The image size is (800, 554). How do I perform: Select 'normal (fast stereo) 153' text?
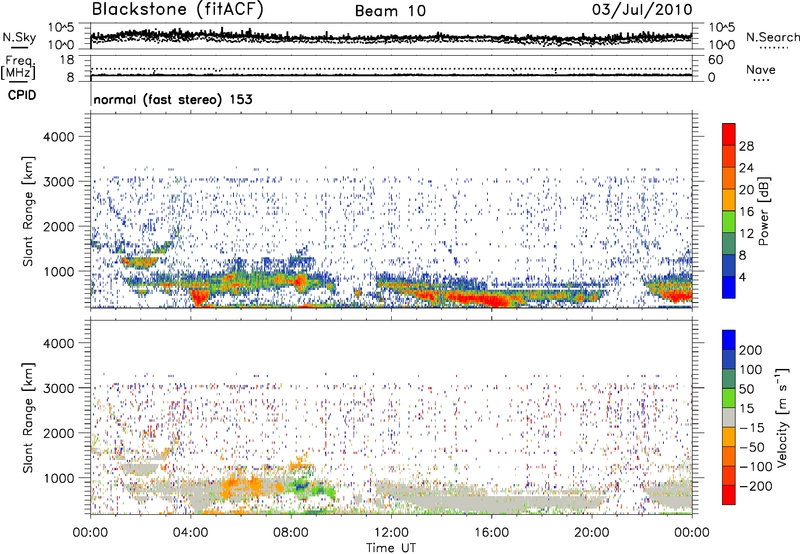tap(173, 99)
